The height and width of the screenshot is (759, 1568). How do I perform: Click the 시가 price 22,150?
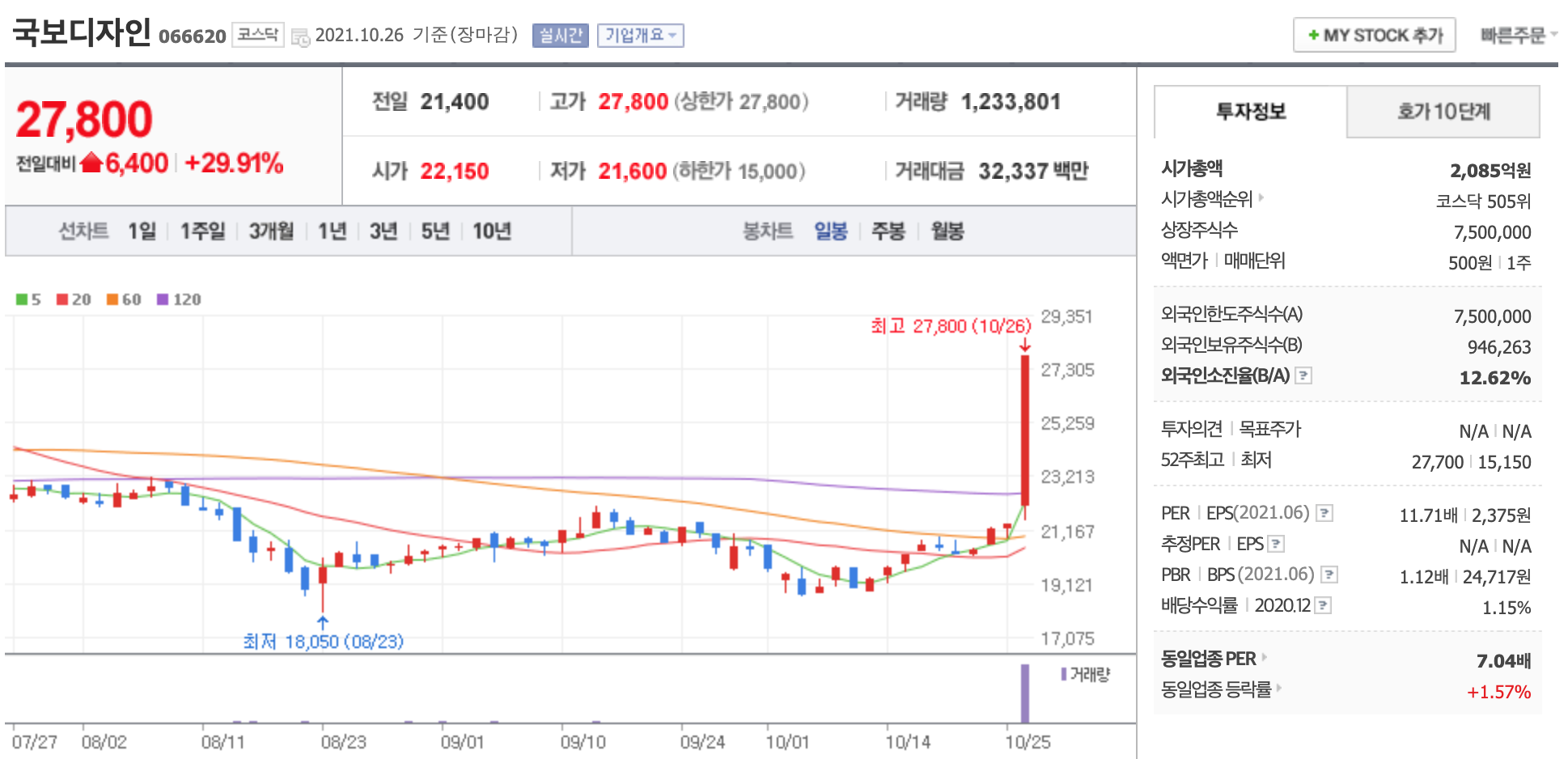[x=455, y=172]
